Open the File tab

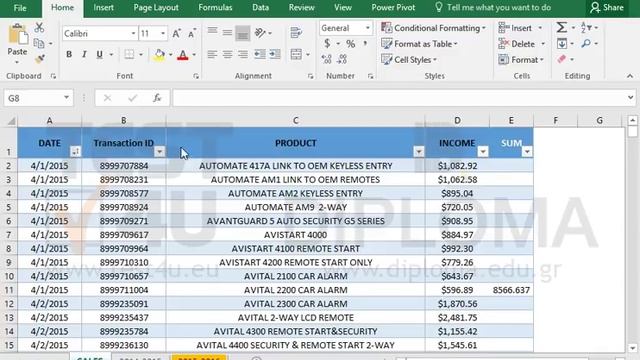[20, 8]
